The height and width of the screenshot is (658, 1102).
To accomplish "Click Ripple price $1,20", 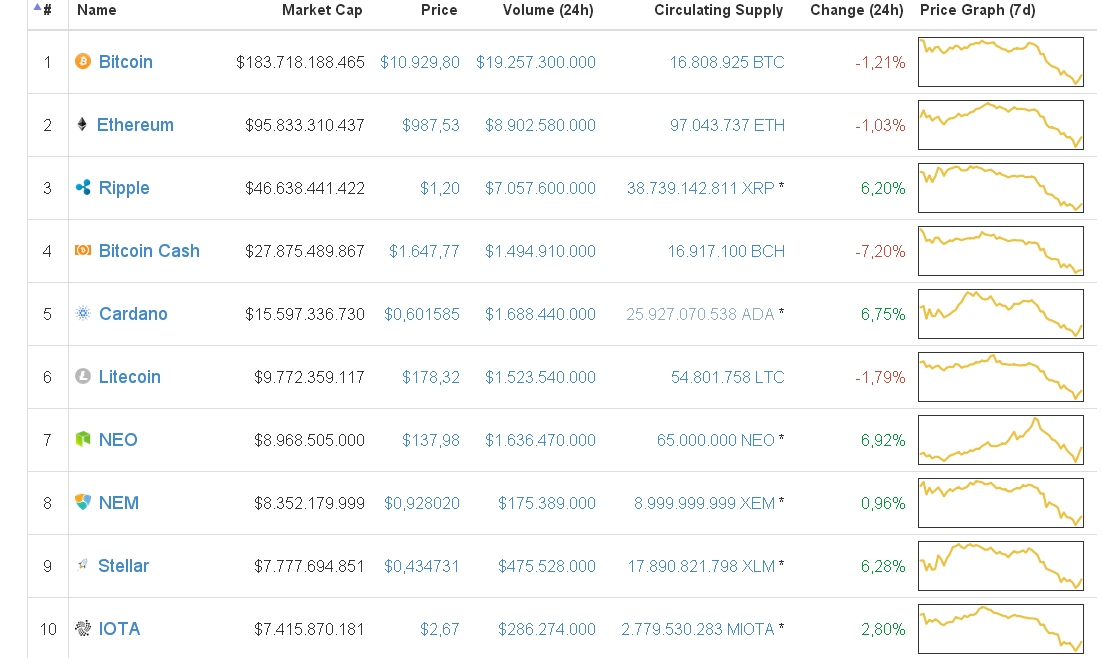I will [439, 188].
